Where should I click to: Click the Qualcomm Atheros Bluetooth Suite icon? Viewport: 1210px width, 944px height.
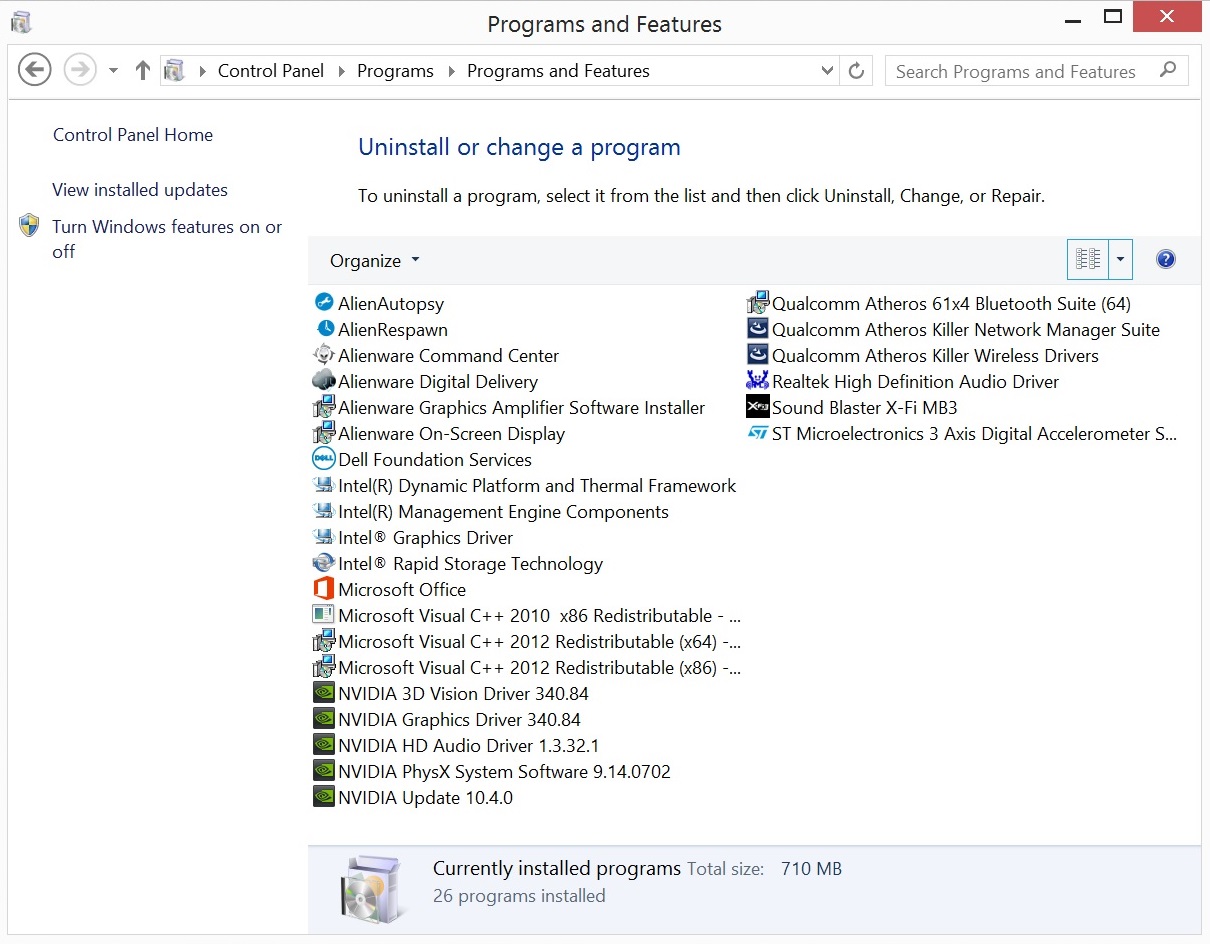point(757,303)
